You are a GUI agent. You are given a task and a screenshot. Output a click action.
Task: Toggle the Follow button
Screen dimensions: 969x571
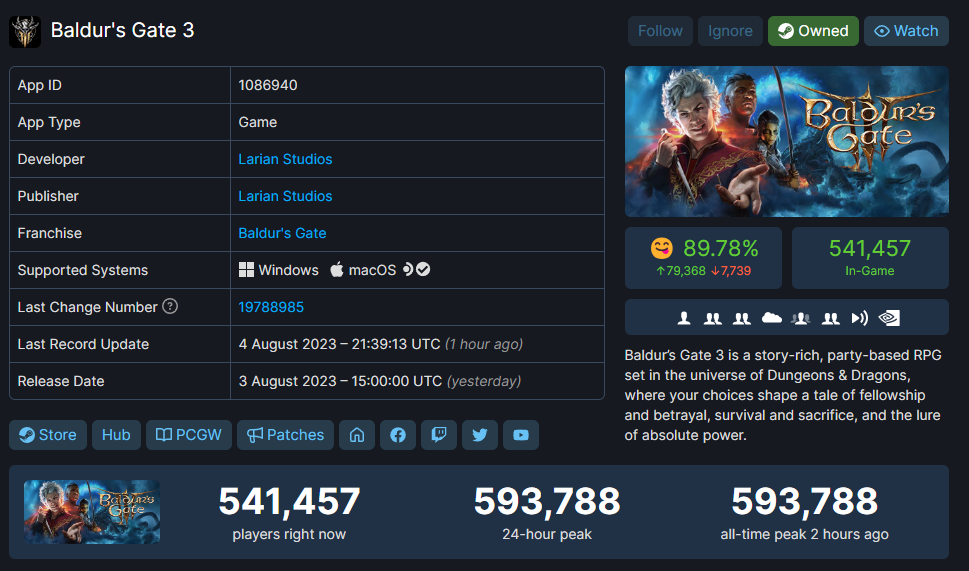pos(660,31)
